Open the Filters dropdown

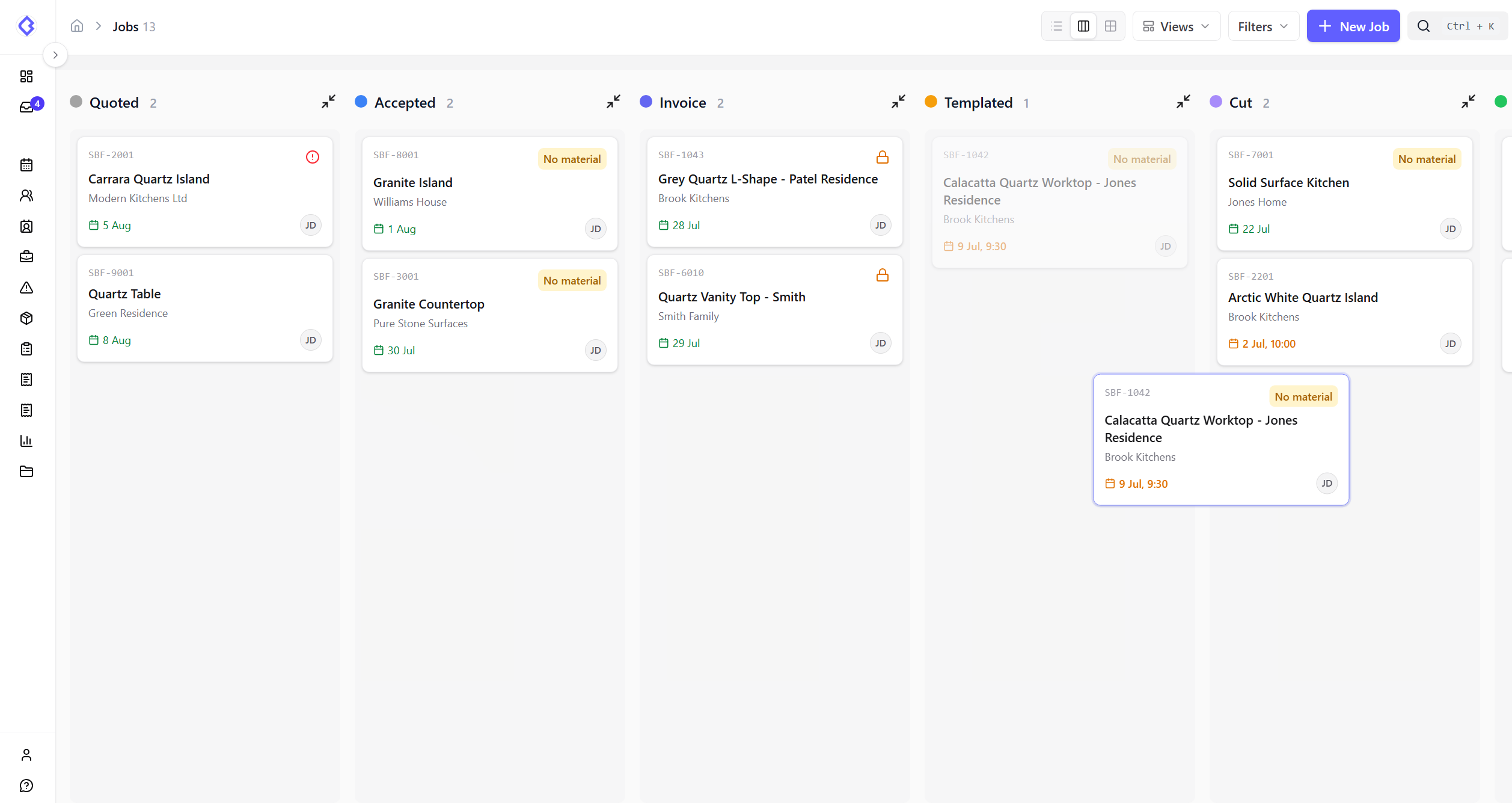coord(1263,26)
